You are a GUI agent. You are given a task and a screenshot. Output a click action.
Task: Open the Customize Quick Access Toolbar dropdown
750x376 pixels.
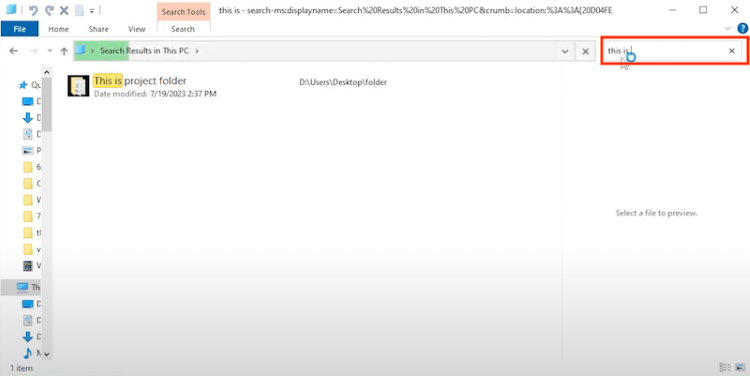click(91, 11)
